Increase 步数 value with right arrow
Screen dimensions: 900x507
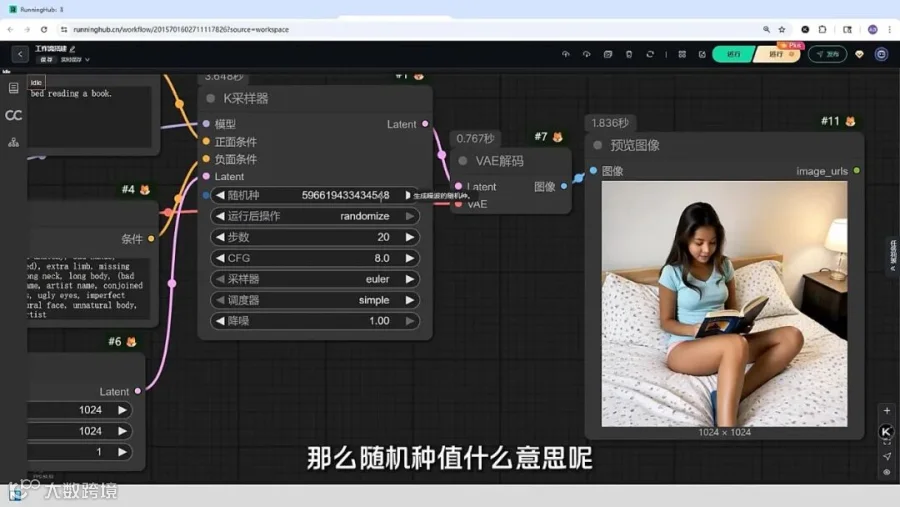click(x=410, y=237)
